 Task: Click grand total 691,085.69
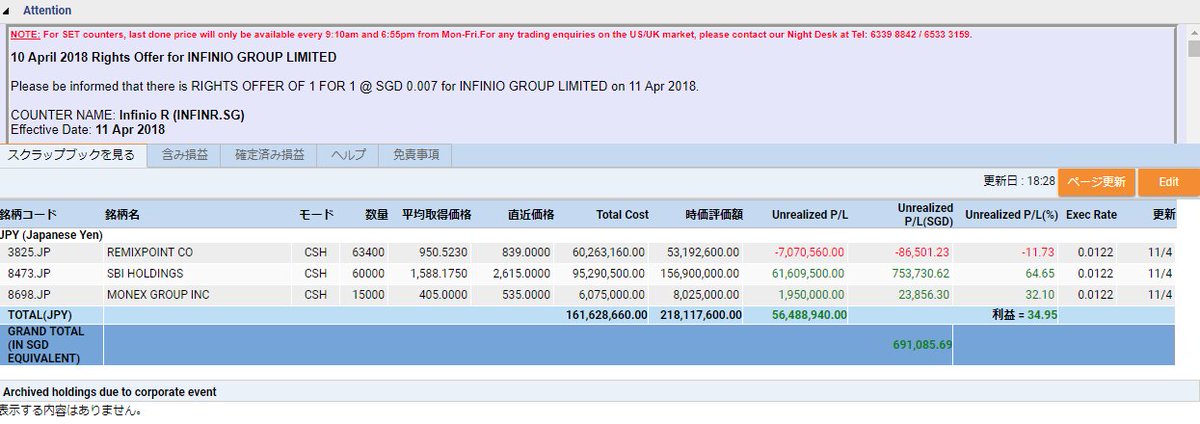click(923, 344)
